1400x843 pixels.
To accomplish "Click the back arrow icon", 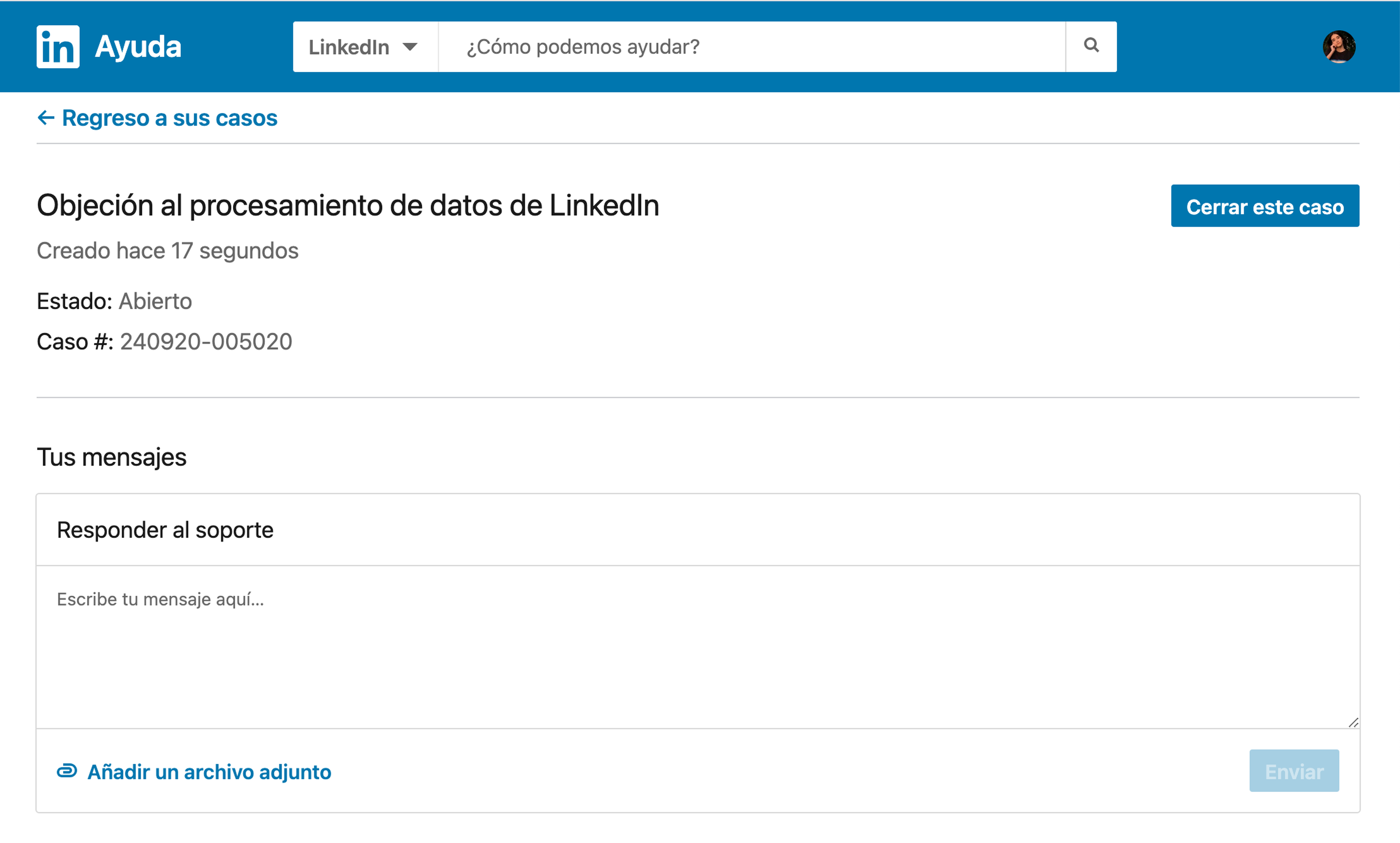I will click(46, 117).
